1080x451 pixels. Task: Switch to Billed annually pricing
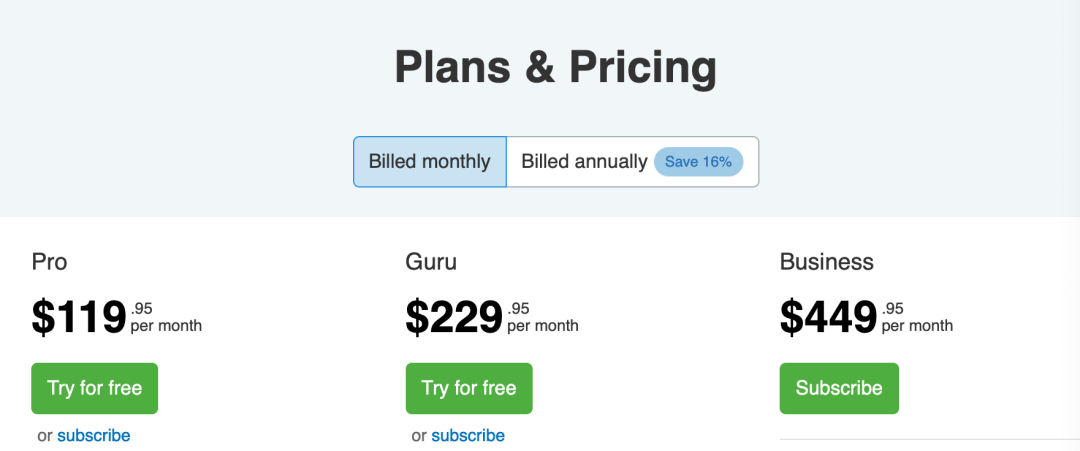(584, 162)
